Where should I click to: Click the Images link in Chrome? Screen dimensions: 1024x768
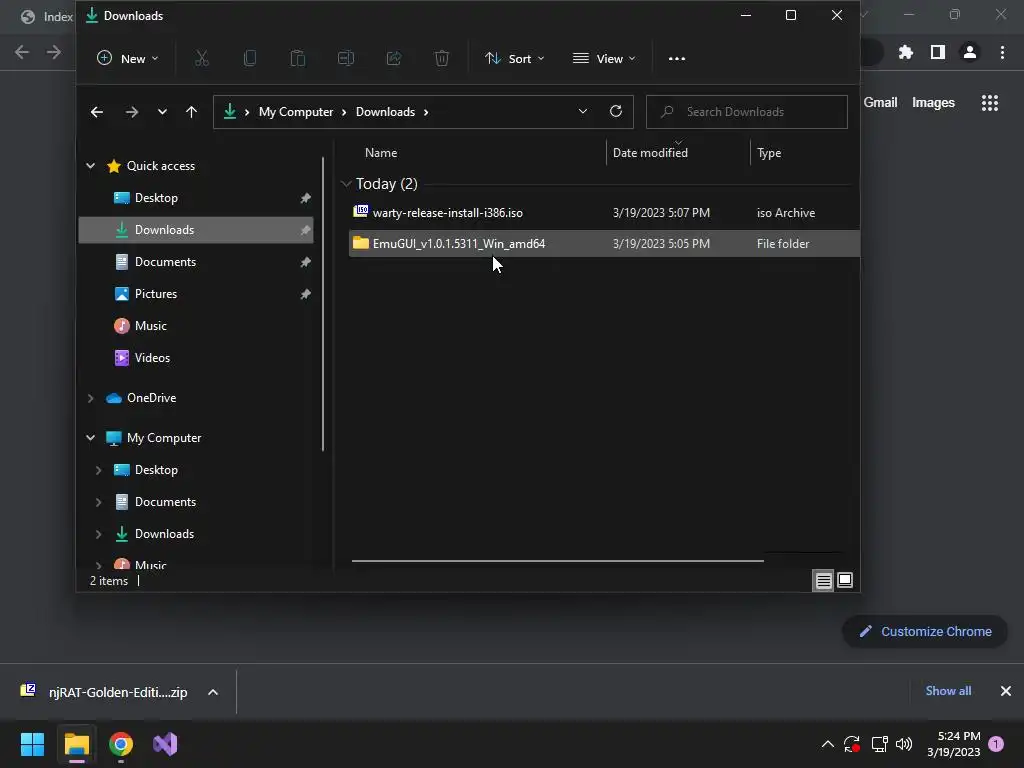tap(933, 103)
